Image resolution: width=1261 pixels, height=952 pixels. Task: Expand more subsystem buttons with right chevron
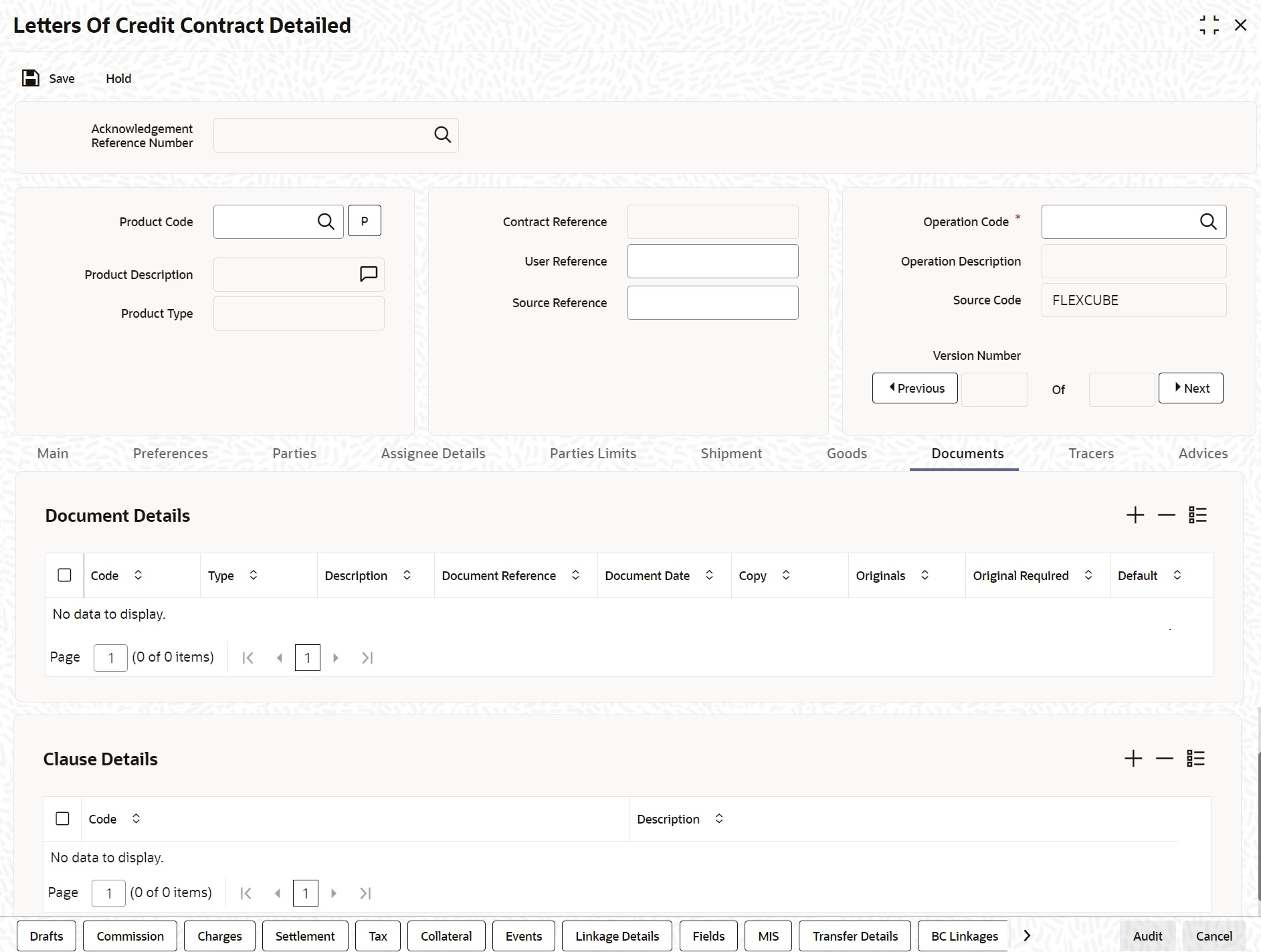coord(1027,936)
